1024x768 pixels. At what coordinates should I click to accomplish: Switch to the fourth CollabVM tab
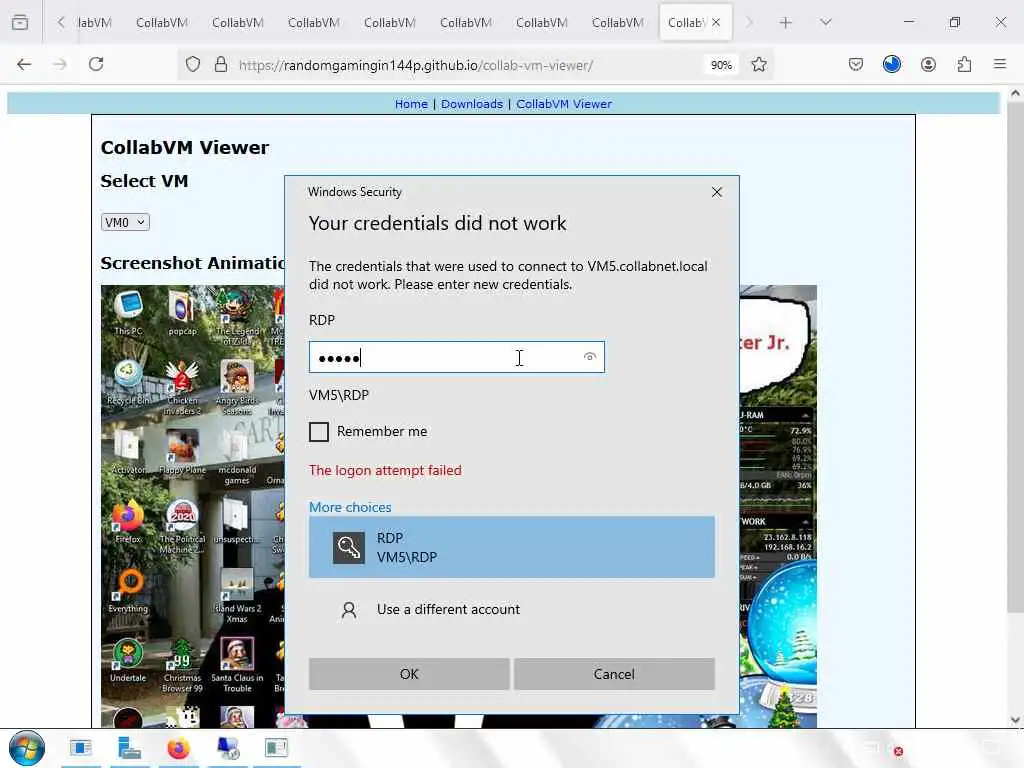(x=313, y=22)
